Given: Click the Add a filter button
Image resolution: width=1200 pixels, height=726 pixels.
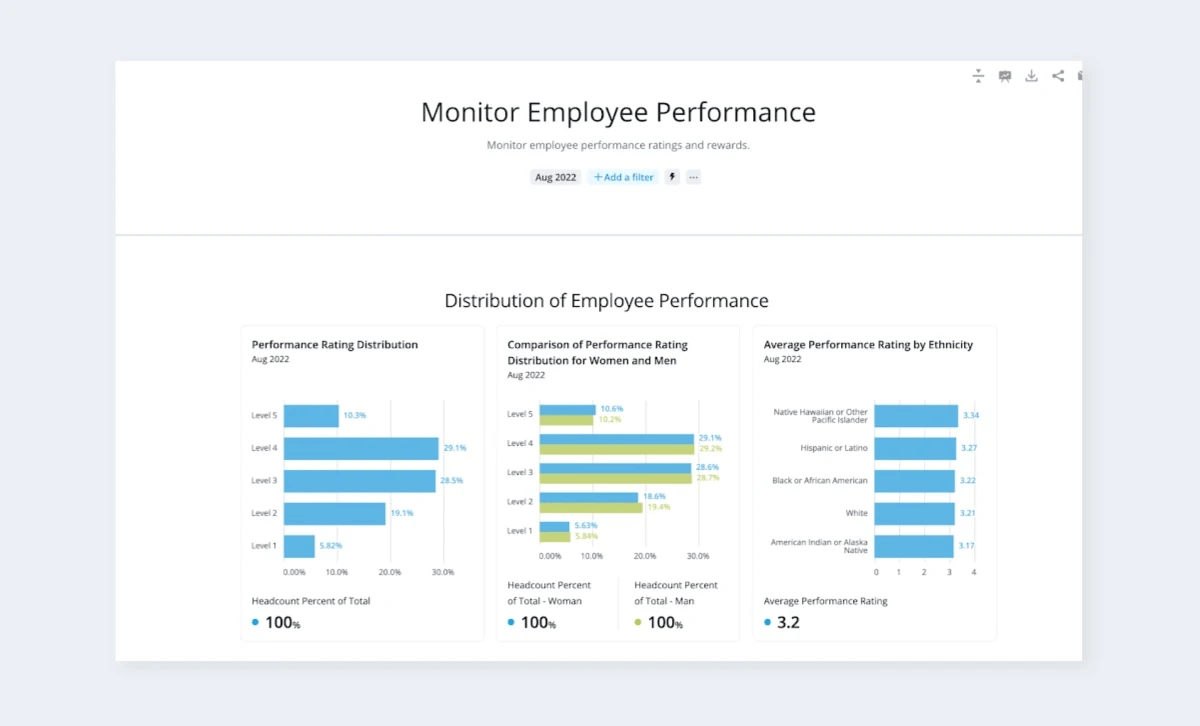Looking at the screenshot, I should click(623, 177).
